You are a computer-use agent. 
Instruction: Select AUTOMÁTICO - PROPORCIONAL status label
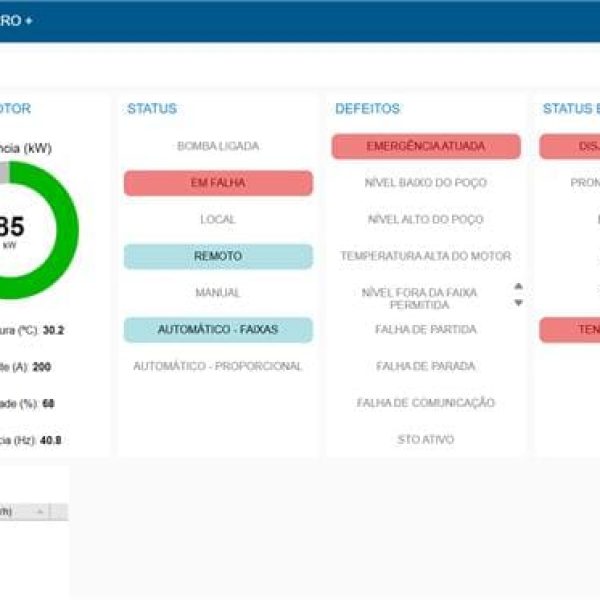pyautogui.click(x=218, y=366)
